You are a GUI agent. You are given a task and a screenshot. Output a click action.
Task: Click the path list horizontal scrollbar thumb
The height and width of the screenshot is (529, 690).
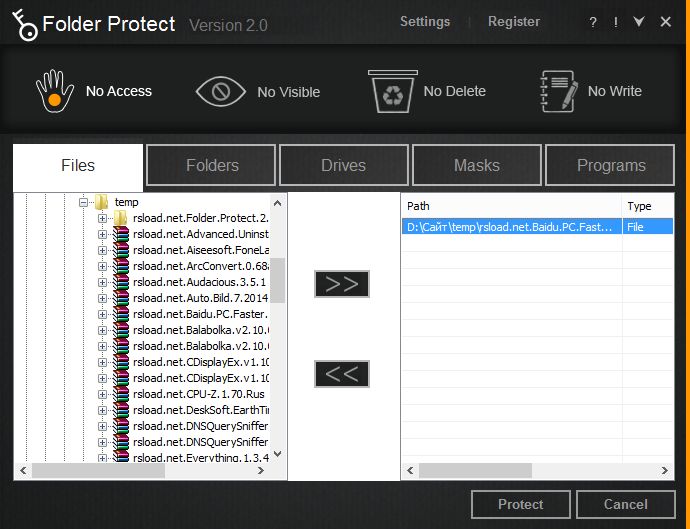475,470
